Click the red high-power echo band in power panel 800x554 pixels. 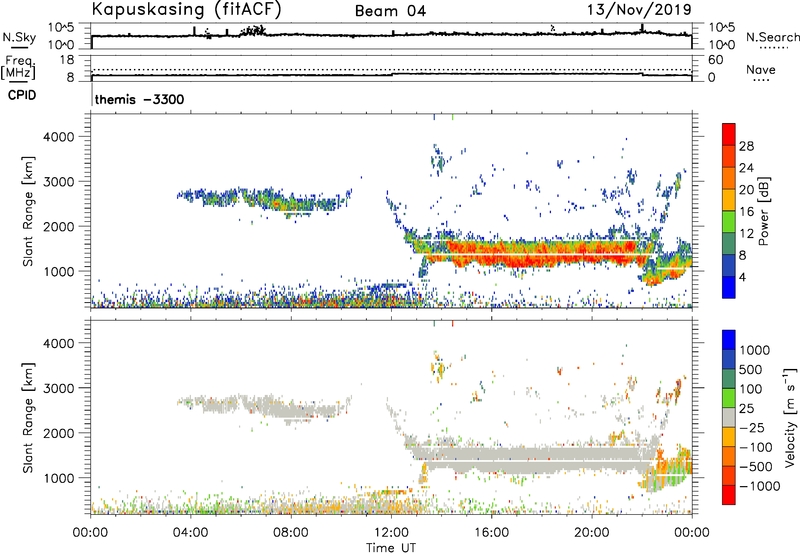[541, 255]
